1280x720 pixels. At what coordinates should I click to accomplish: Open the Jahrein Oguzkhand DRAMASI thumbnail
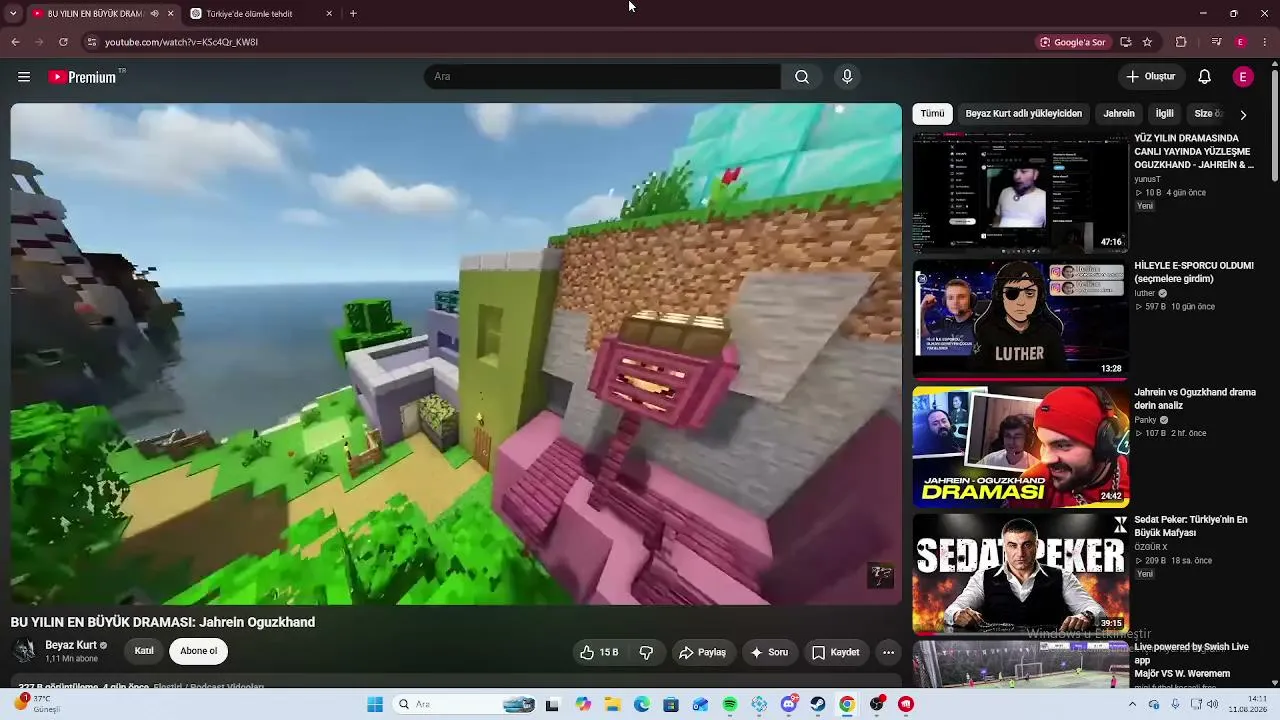click(x=1020, y=446)
